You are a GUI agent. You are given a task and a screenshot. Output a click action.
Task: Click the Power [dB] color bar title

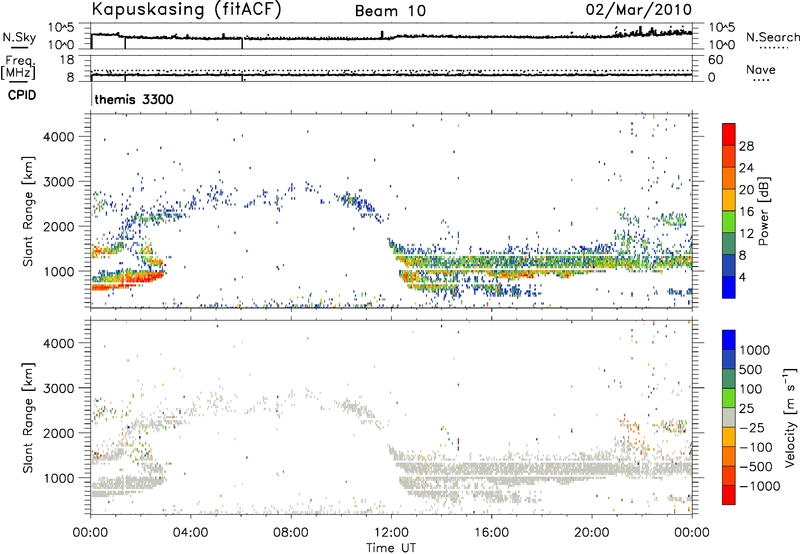pyautogui.click(x=763, y=211)
